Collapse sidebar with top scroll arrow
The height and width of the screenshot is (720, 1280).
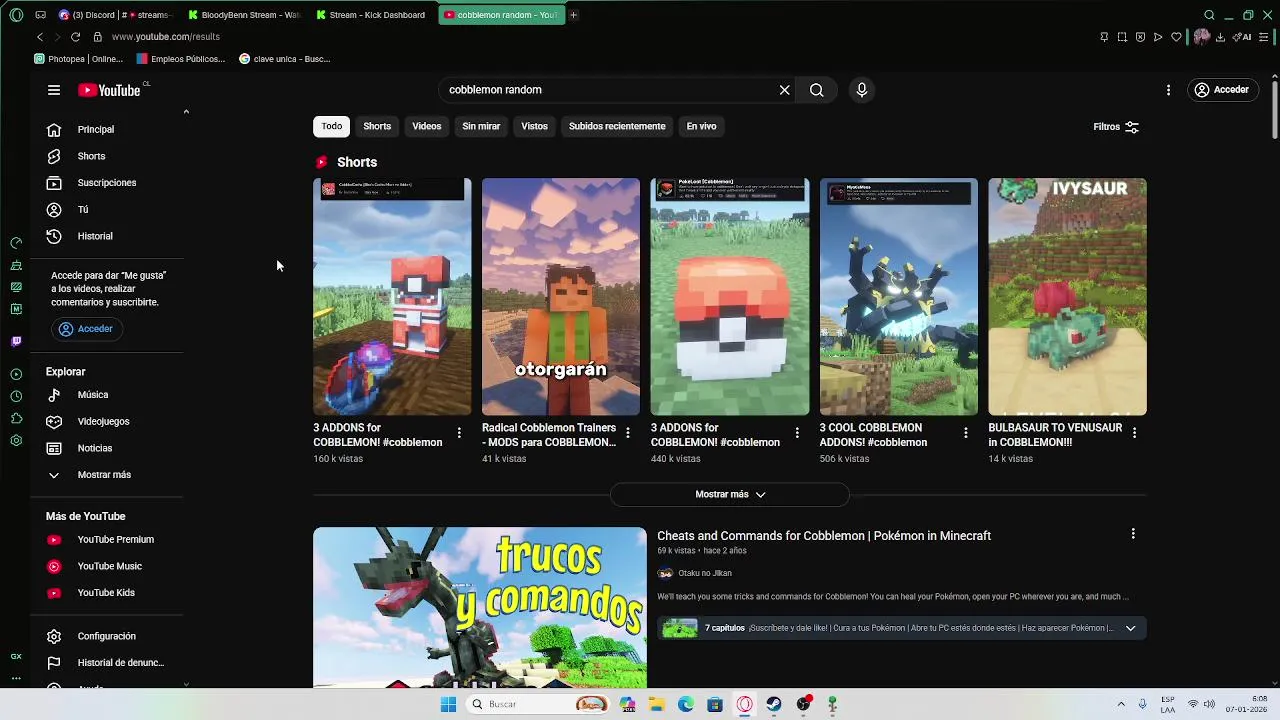click(x=186, y=112)
